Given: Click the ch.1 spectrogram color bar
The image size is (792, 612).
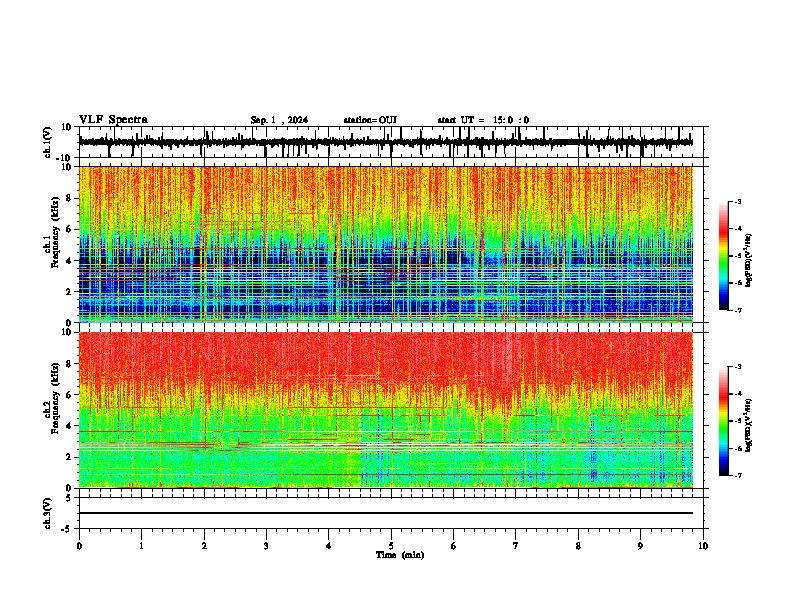Looking at the screenshot, I should click(724, 256).
